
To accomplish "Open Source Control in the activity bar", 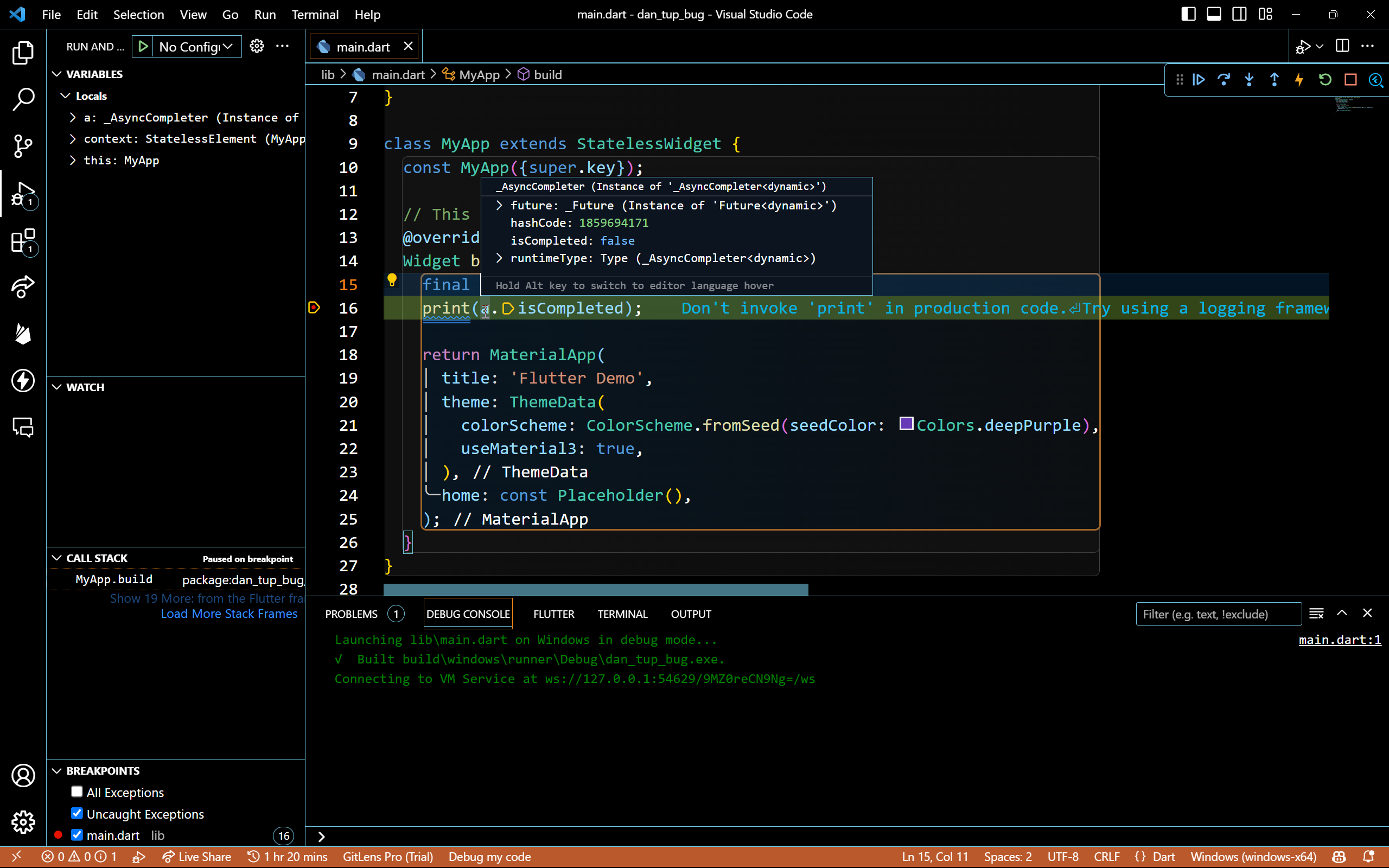I will point(23,145).
